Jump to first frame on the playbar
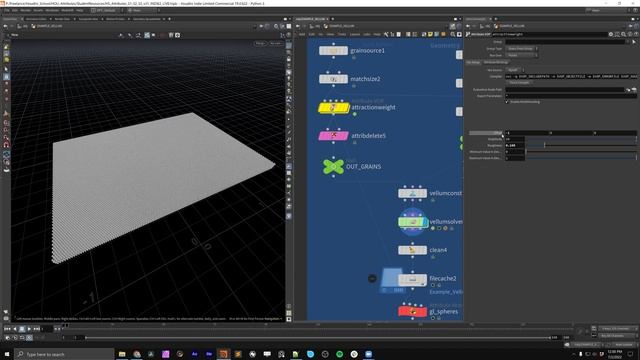The height and width of the screenshot is (360, 640). pyautogui.click(x=7, y=329)
